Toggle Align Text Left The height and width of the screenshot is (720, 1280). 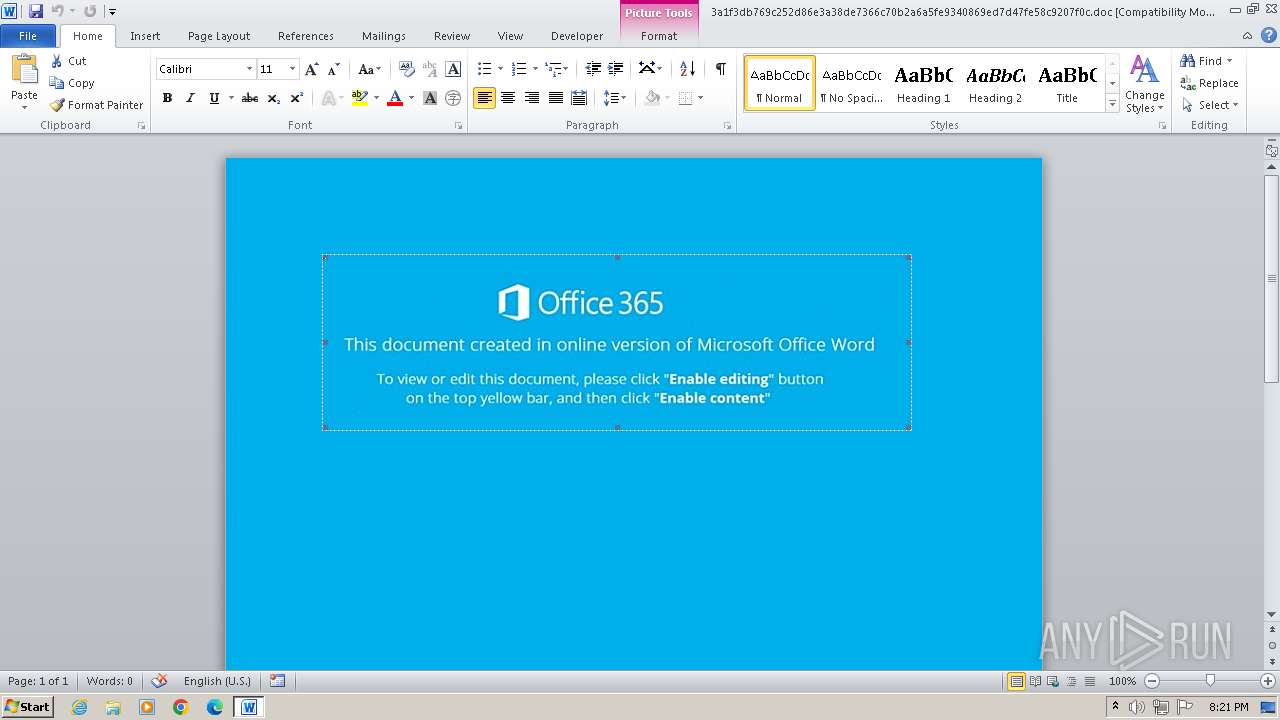[x=485, y=98]
